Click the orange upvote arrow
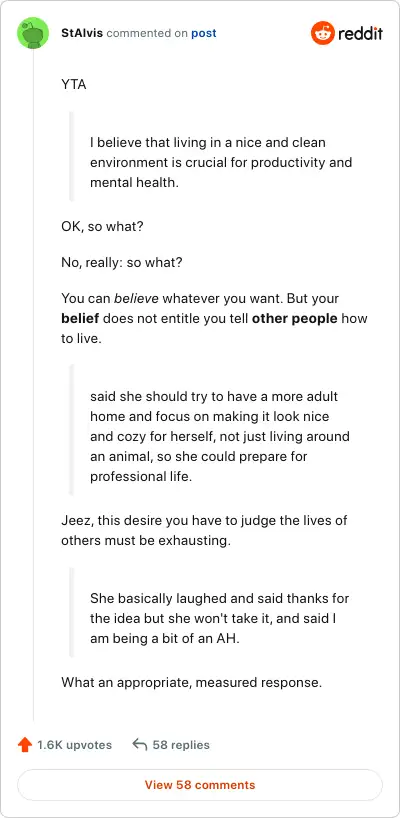The image size is (400, 818). click(25, 744)
